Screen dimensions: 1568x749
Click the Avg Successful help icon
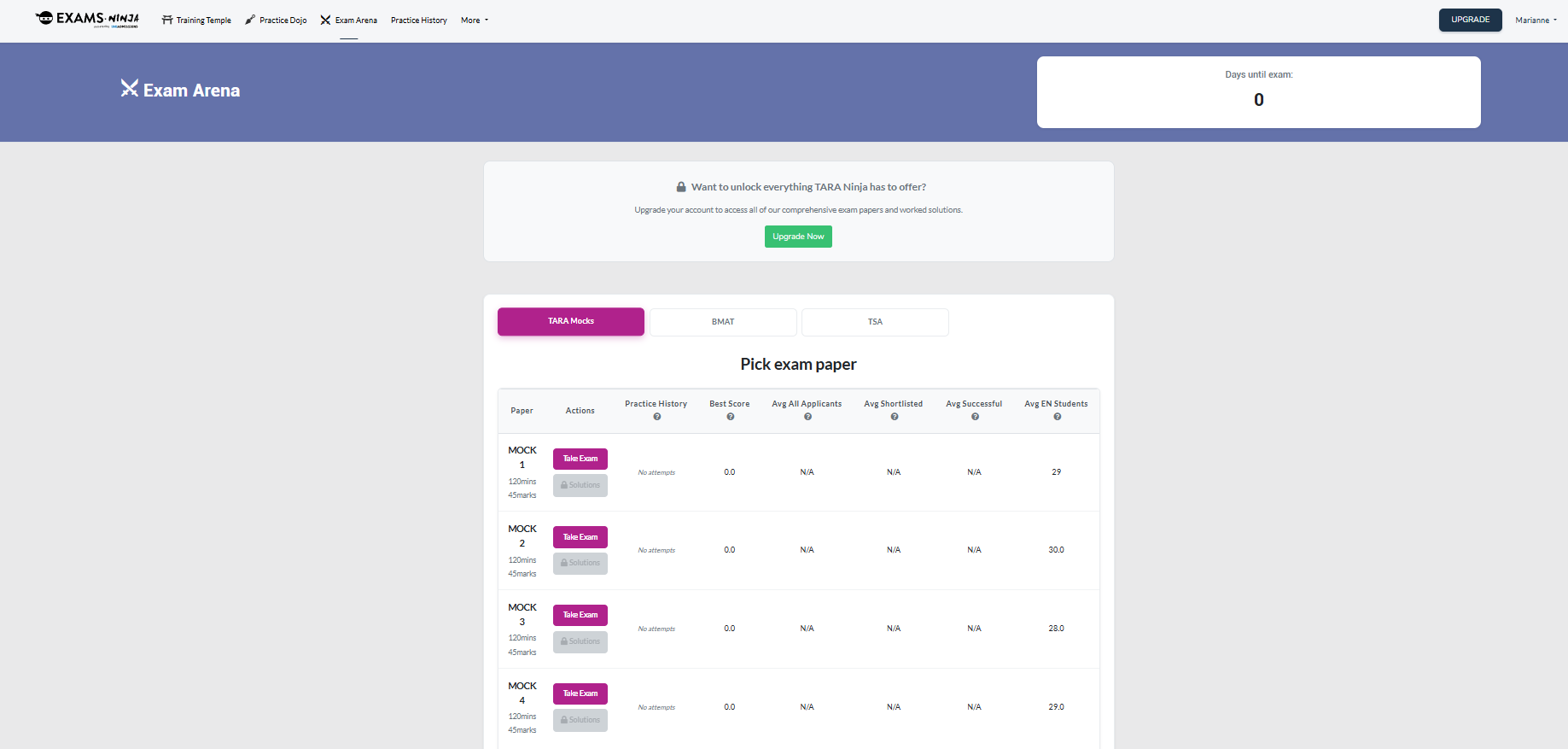click(975, 417)
